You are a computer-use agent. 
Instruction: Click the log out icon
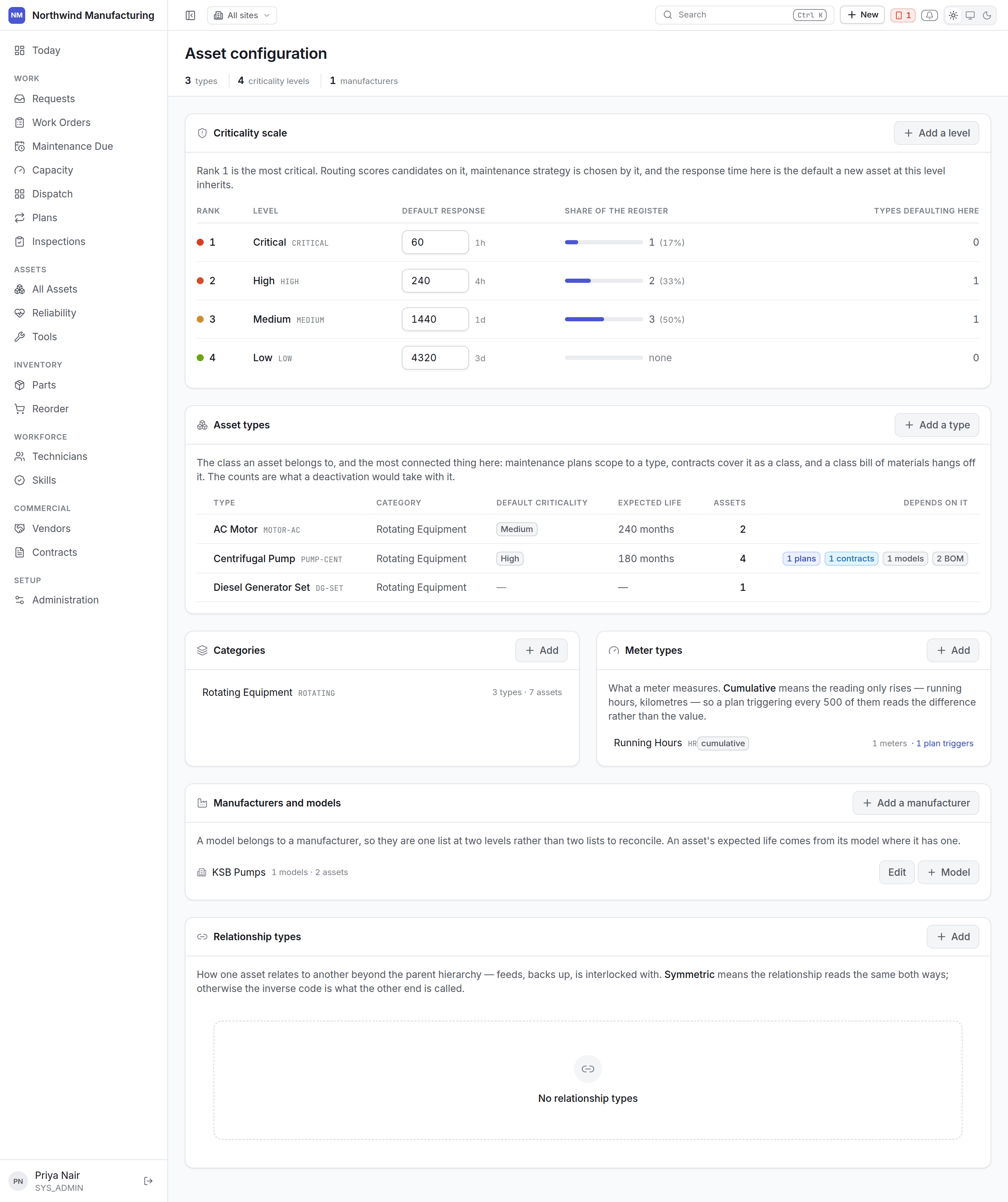click(x=148, y=1181)
